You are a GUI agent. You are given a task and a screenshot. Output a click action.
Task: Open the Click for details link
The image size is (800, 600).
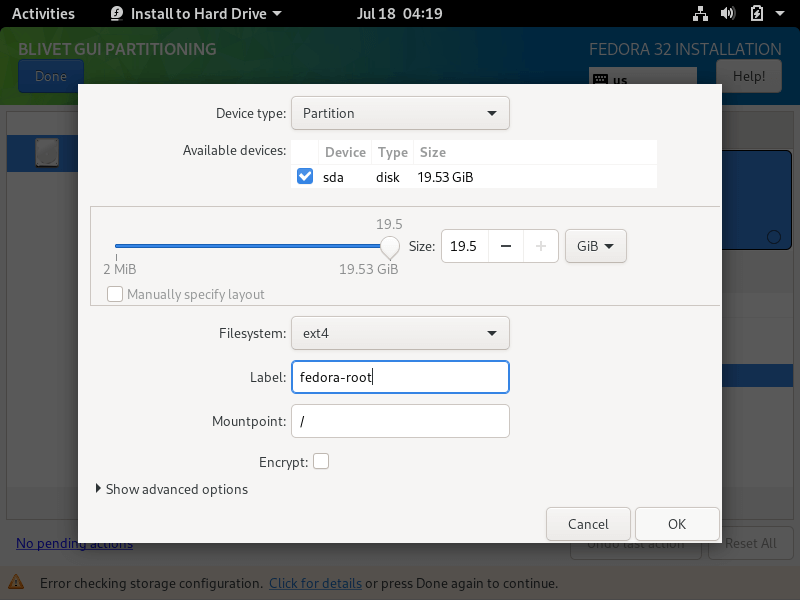(315, 582)
